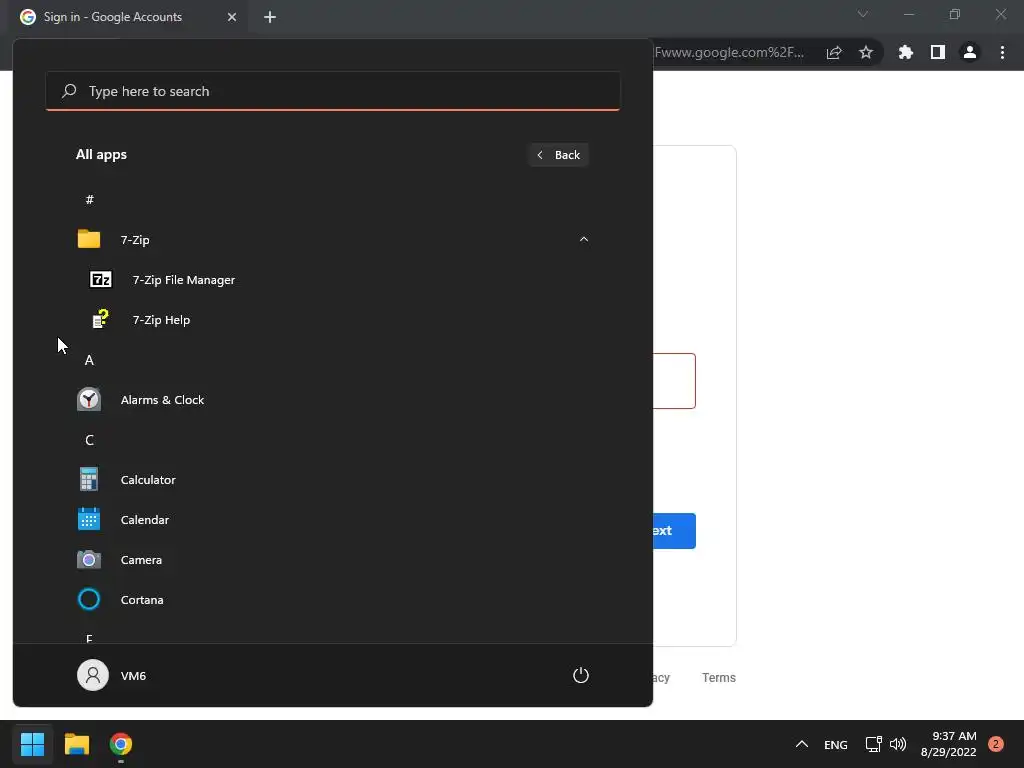Open the clock and date flyout

pos(948,744)
